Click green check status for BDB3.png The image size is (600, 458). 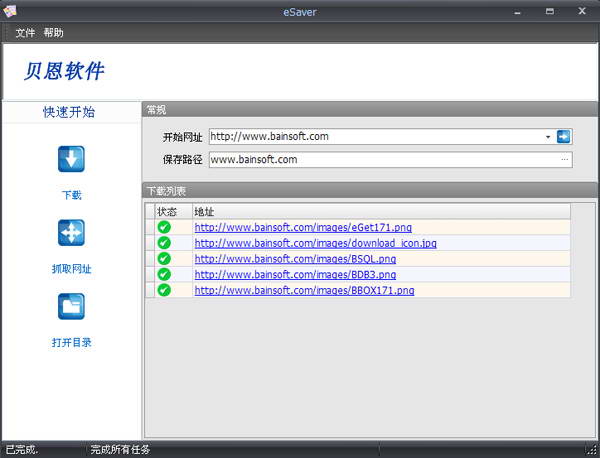[x=164, y=274]
